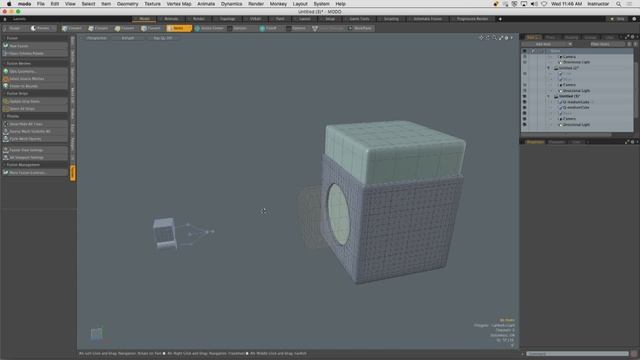Open 3D Viewport Settings
The image size is (640, 360).
tap(35, 158)
